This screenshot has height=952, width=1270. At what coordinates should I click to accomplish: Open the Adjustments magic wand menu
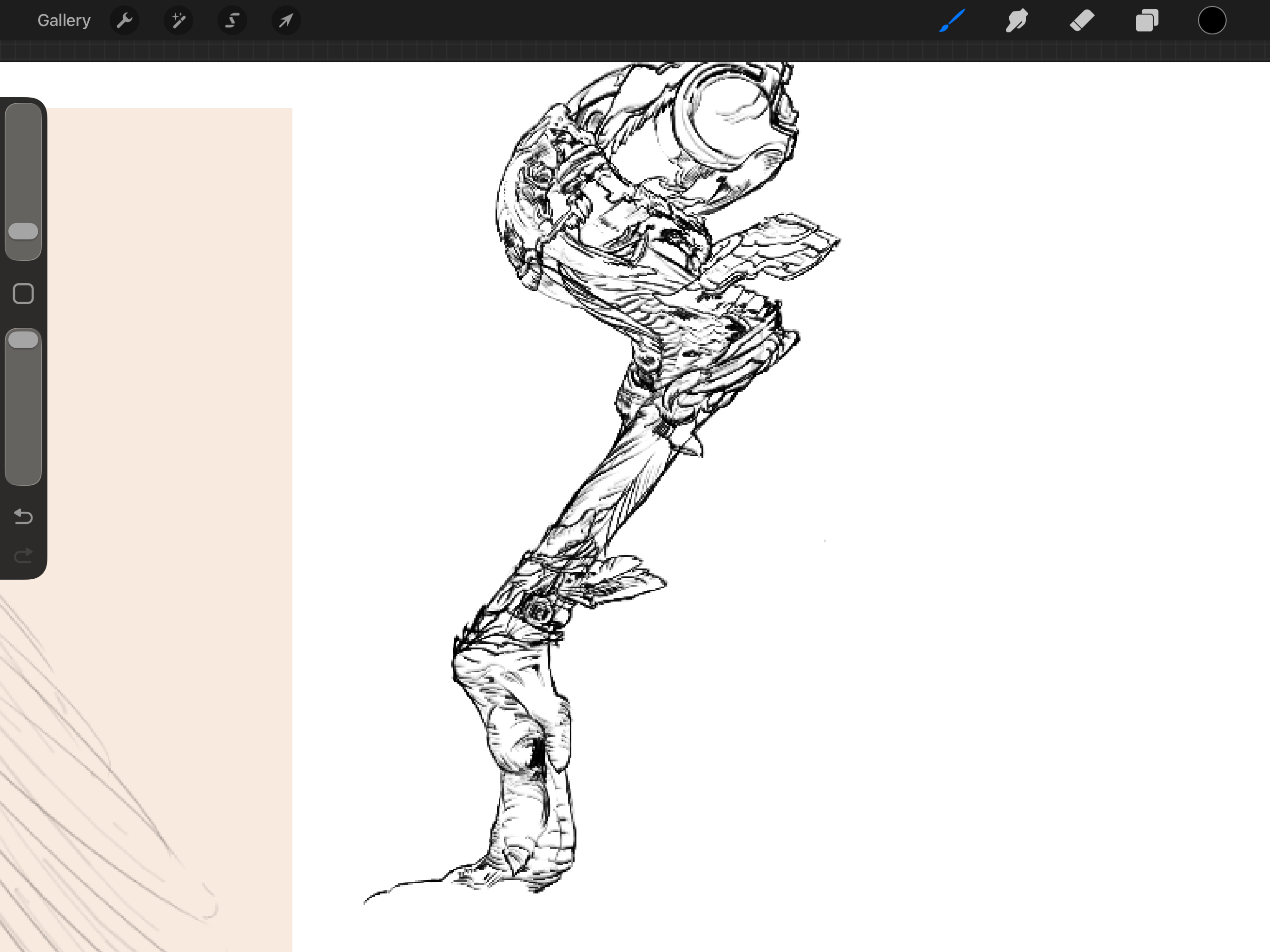tap(179, 20)
